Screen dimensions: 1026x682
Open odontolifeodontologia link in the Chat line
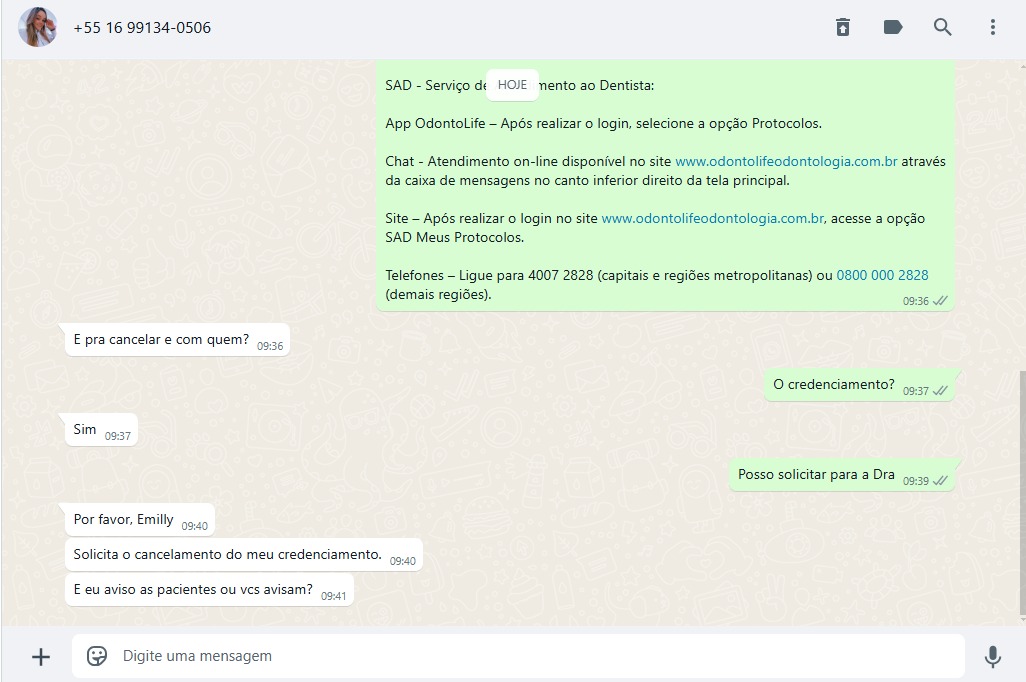[786, 161]
